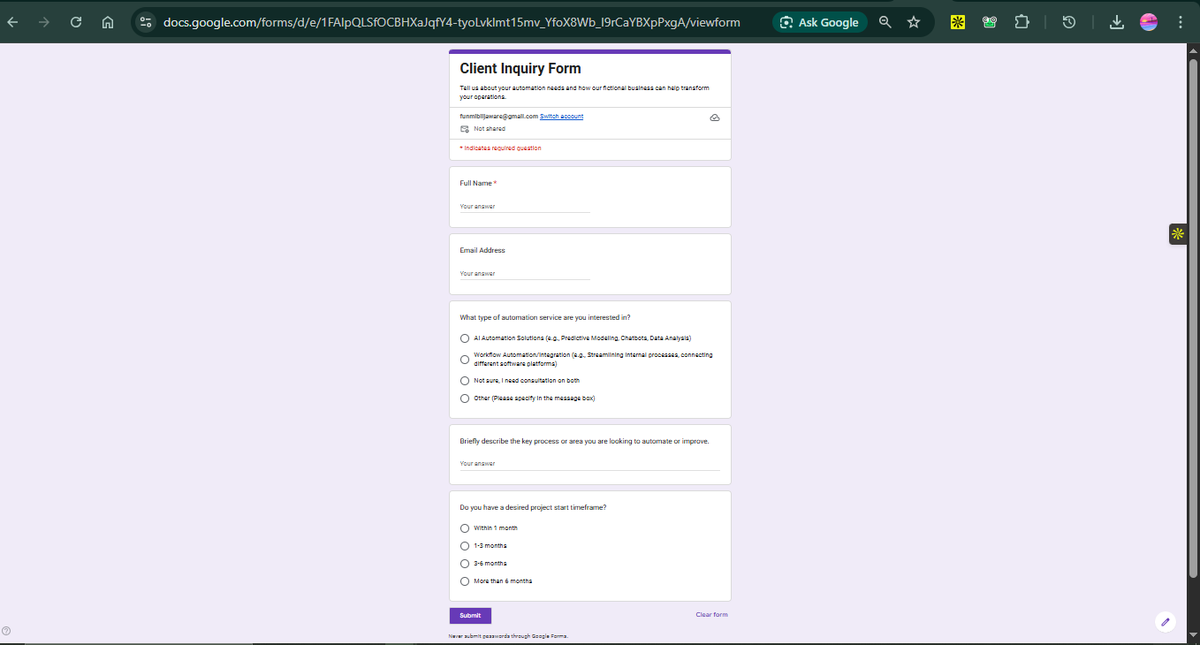Image resolution: width=1200 pixels, height=645 pixels.
Task: Click the cloud draft-saved icon
Action: click(x=714, y=117)
